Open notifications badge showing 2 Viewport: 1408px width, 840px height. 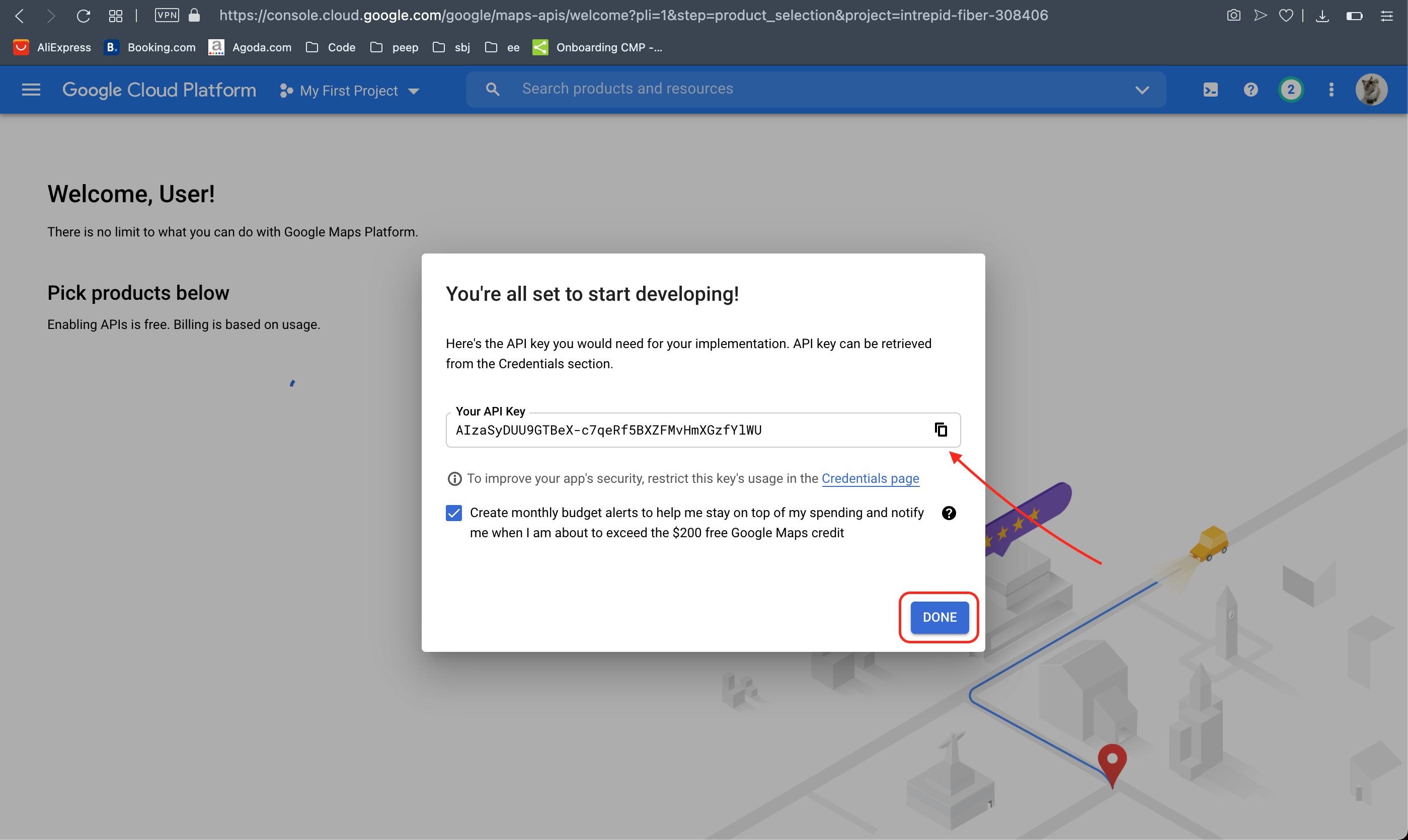coord(1291,90)
